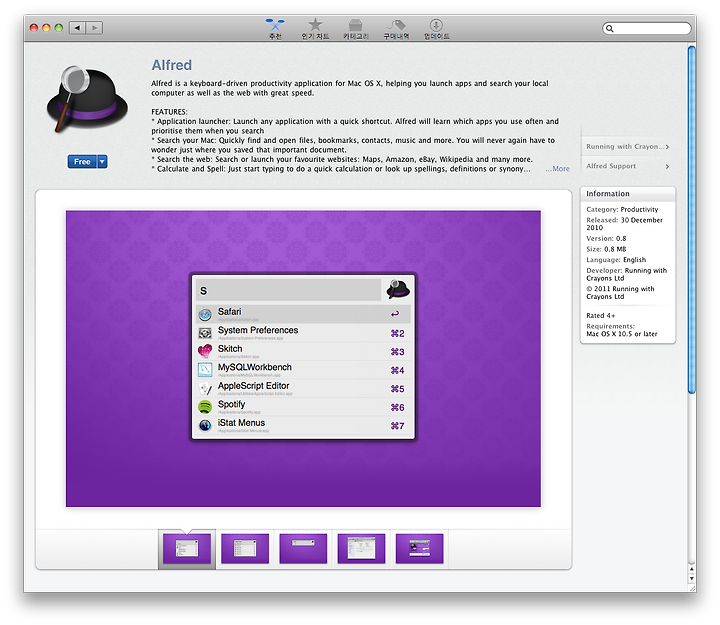The image size is (720, 625).
Task: Click the 'Released: 30 December 2010' line
Action: [x=624, y=224]
